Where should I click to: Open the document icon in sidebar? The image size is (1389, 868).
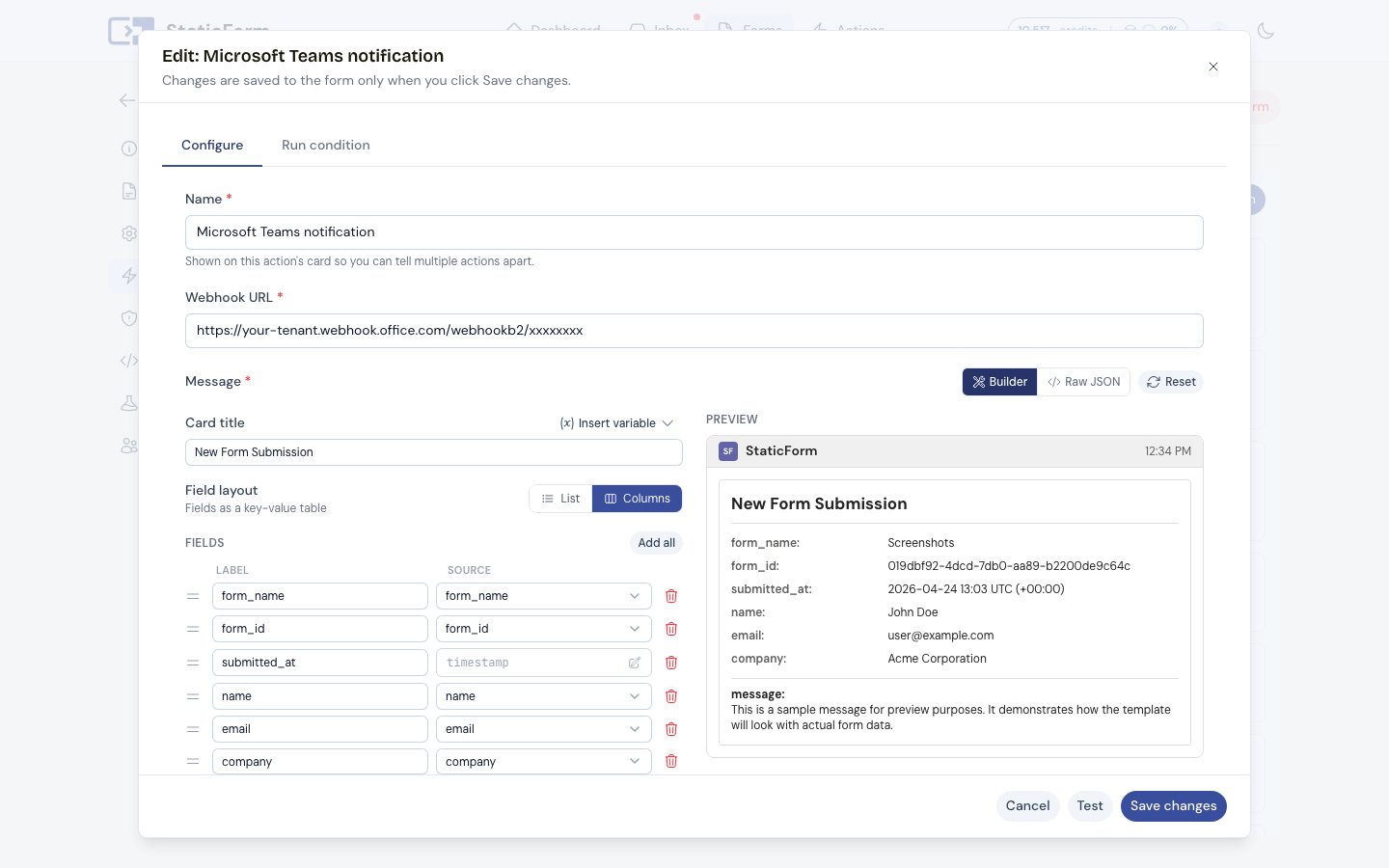[129, 191]
